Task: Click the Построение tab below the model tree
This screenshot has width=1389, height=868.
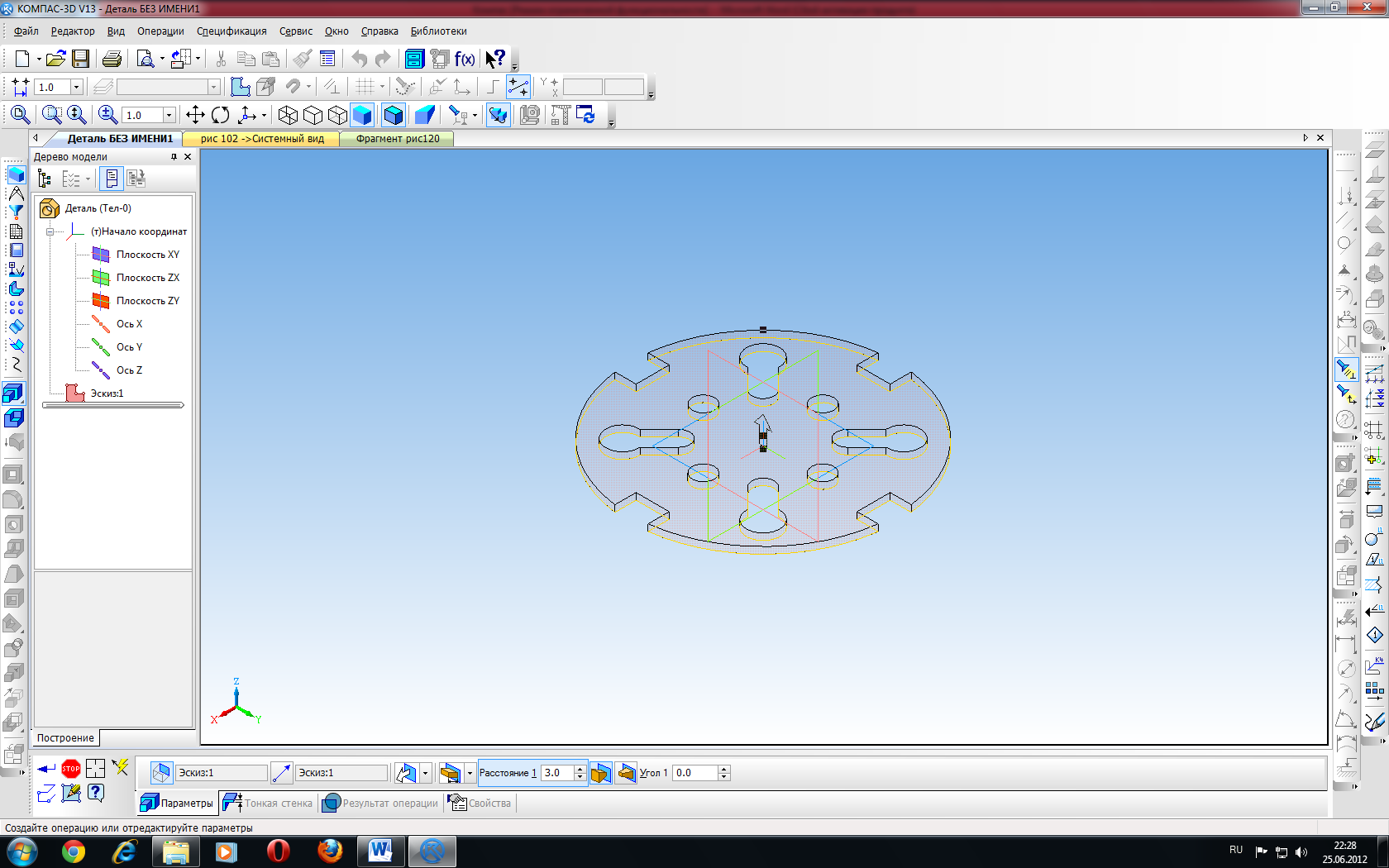Action: click(65, 738)
